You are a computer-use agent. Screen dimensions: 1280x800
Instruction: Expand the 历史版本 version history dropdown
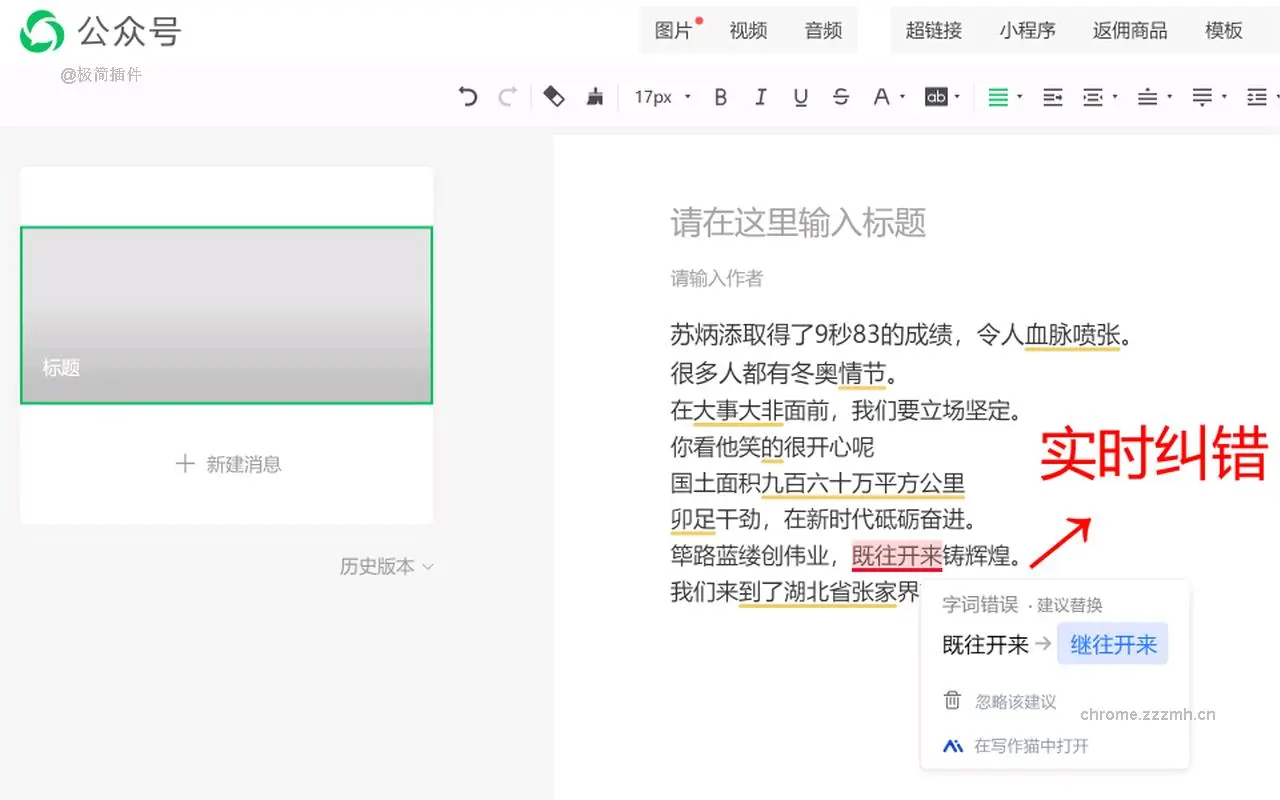(x=386, y=566)
